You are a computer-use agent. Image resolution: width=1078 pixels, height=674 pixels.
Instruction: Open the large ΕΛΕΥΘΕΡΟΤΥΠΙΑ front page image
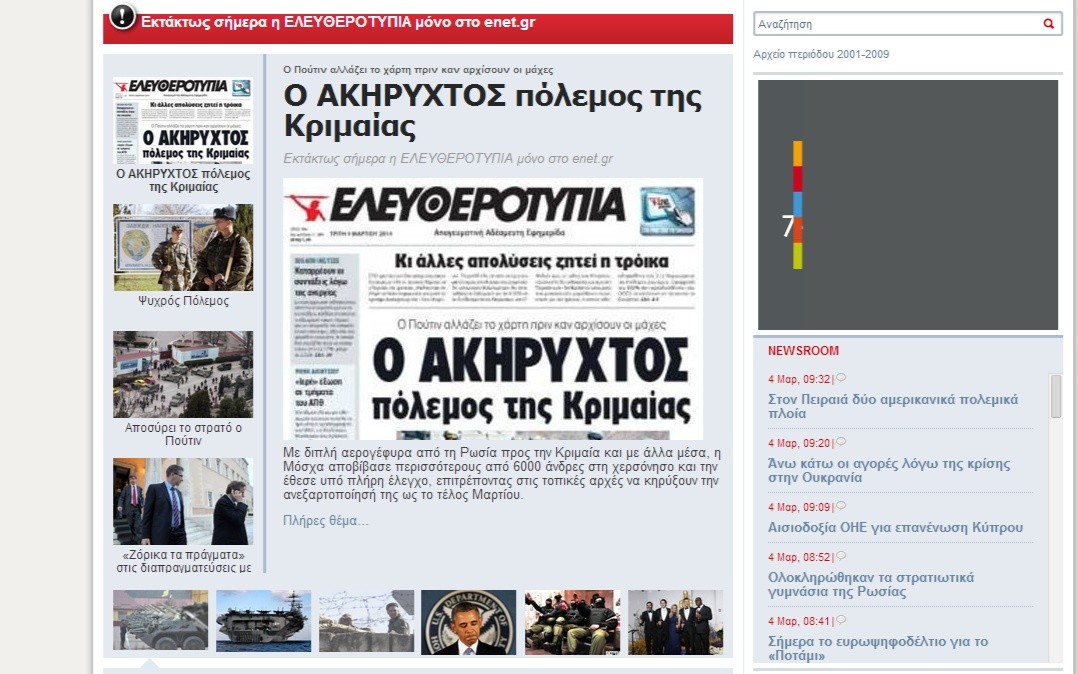point(493,309)
